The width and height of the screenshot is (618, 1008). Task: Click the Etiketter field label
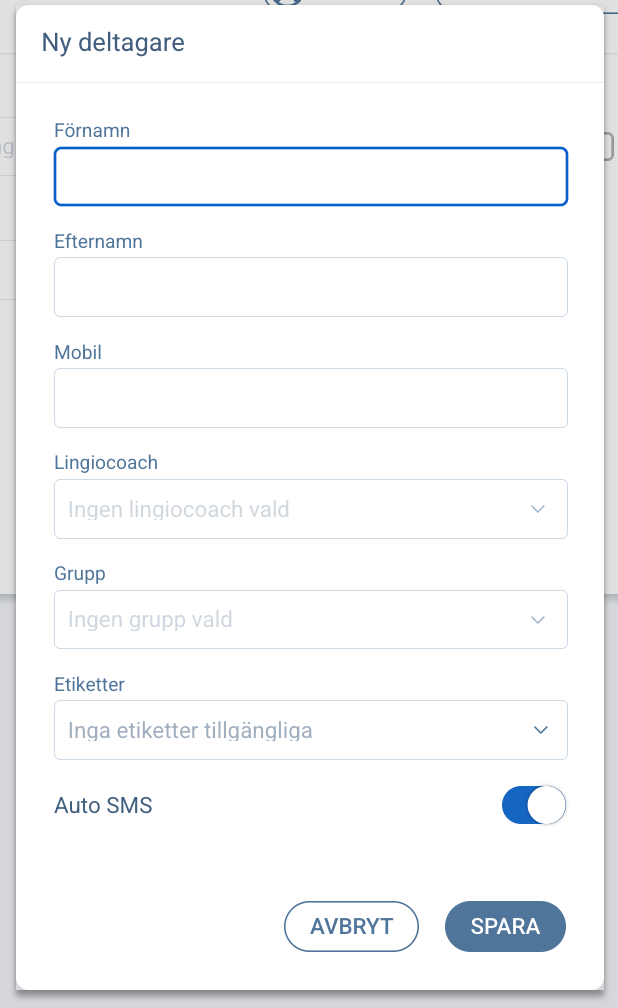[x=89, y=685]
